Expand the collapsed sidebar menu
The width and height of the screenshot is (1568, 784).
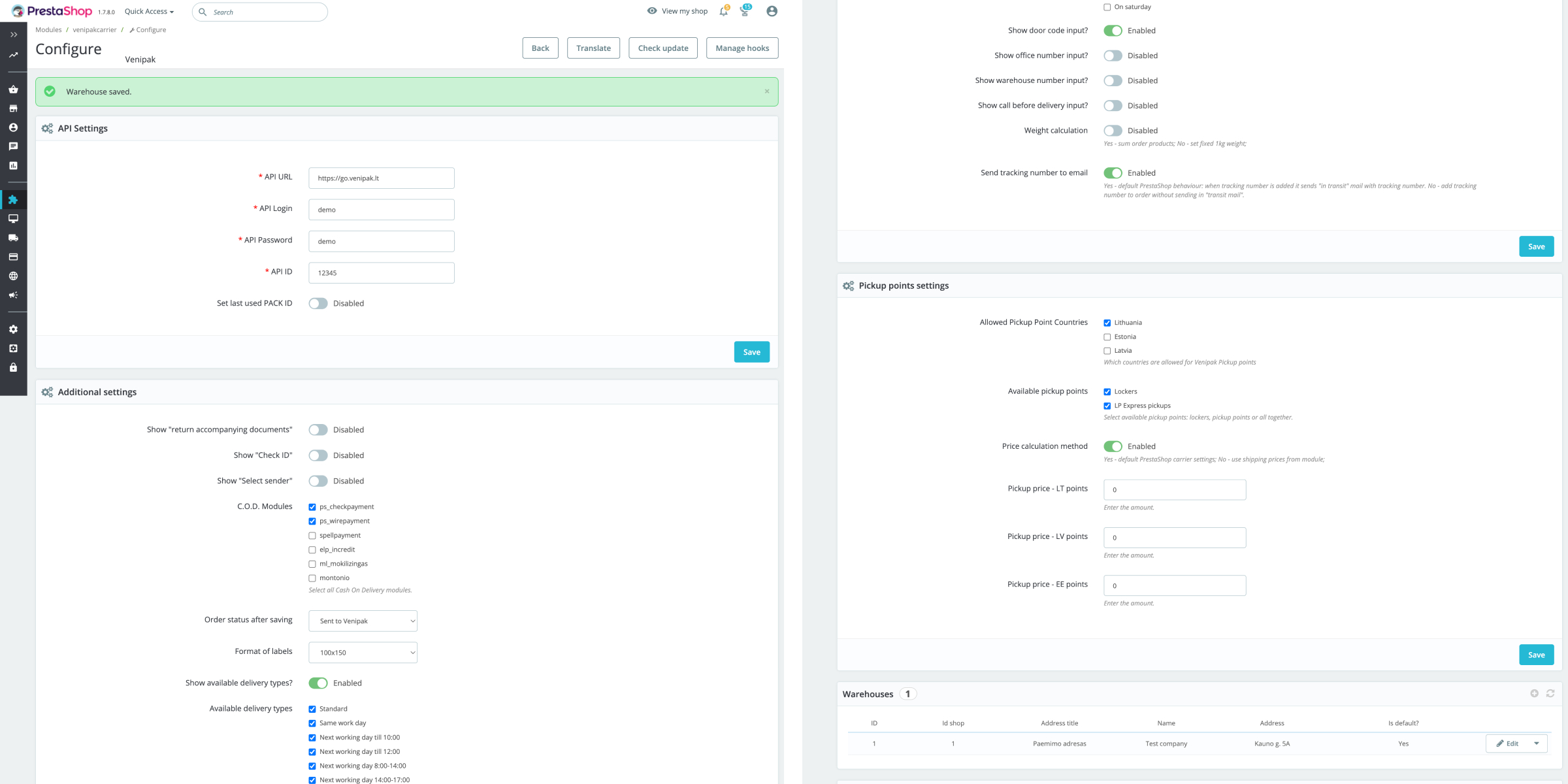pyautogui.click(x=13, y=35)
